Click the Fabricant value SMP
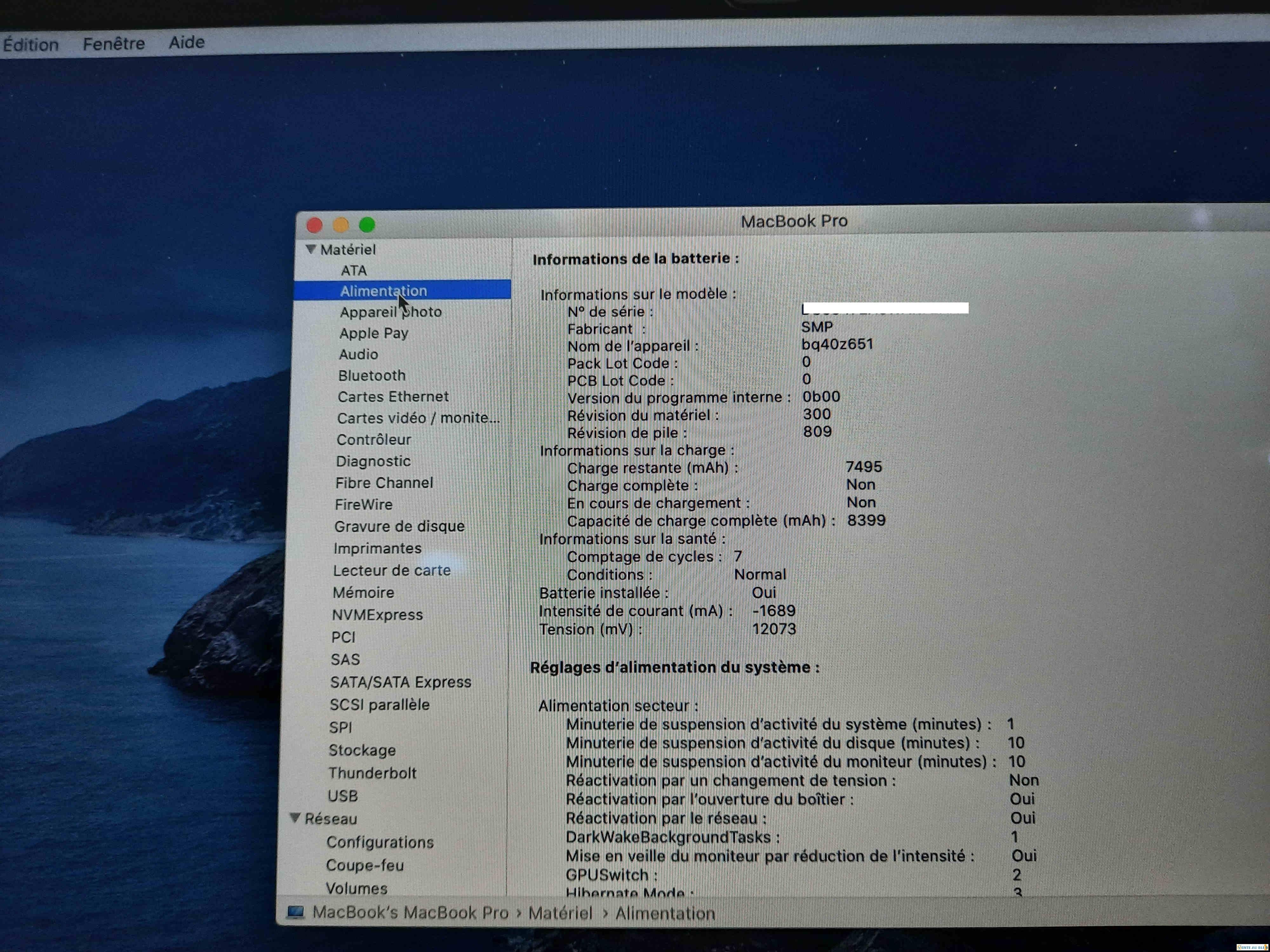 (817, 327)
